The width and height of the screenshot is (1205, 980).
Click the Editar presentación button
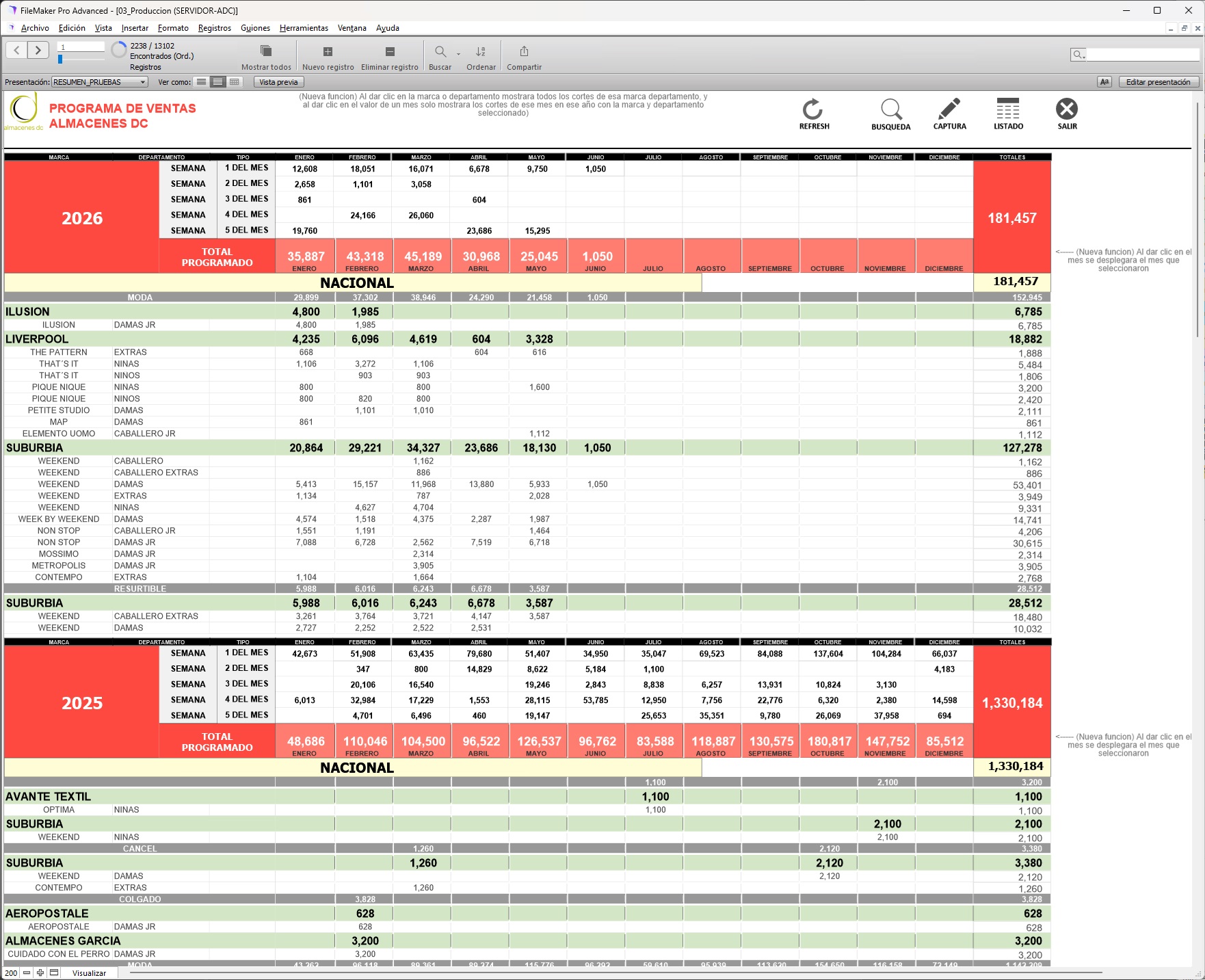1158,82
